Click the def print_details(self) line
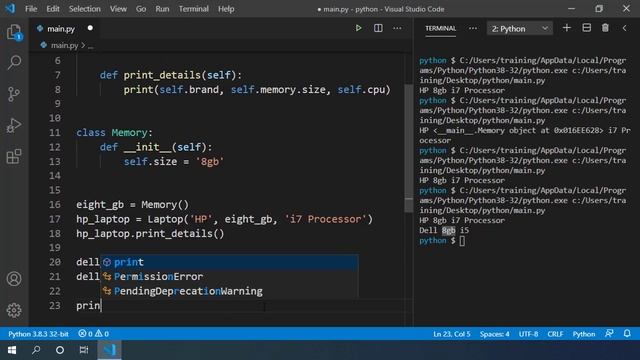640x360 pixels. [x=171, y=75]
